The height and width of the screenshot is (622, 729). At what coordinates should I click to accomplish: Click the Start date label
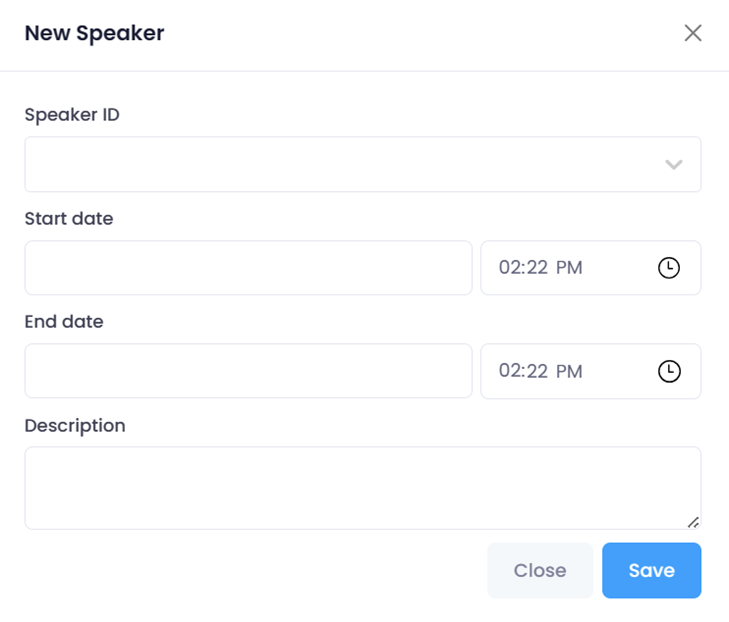coord(69,218)
